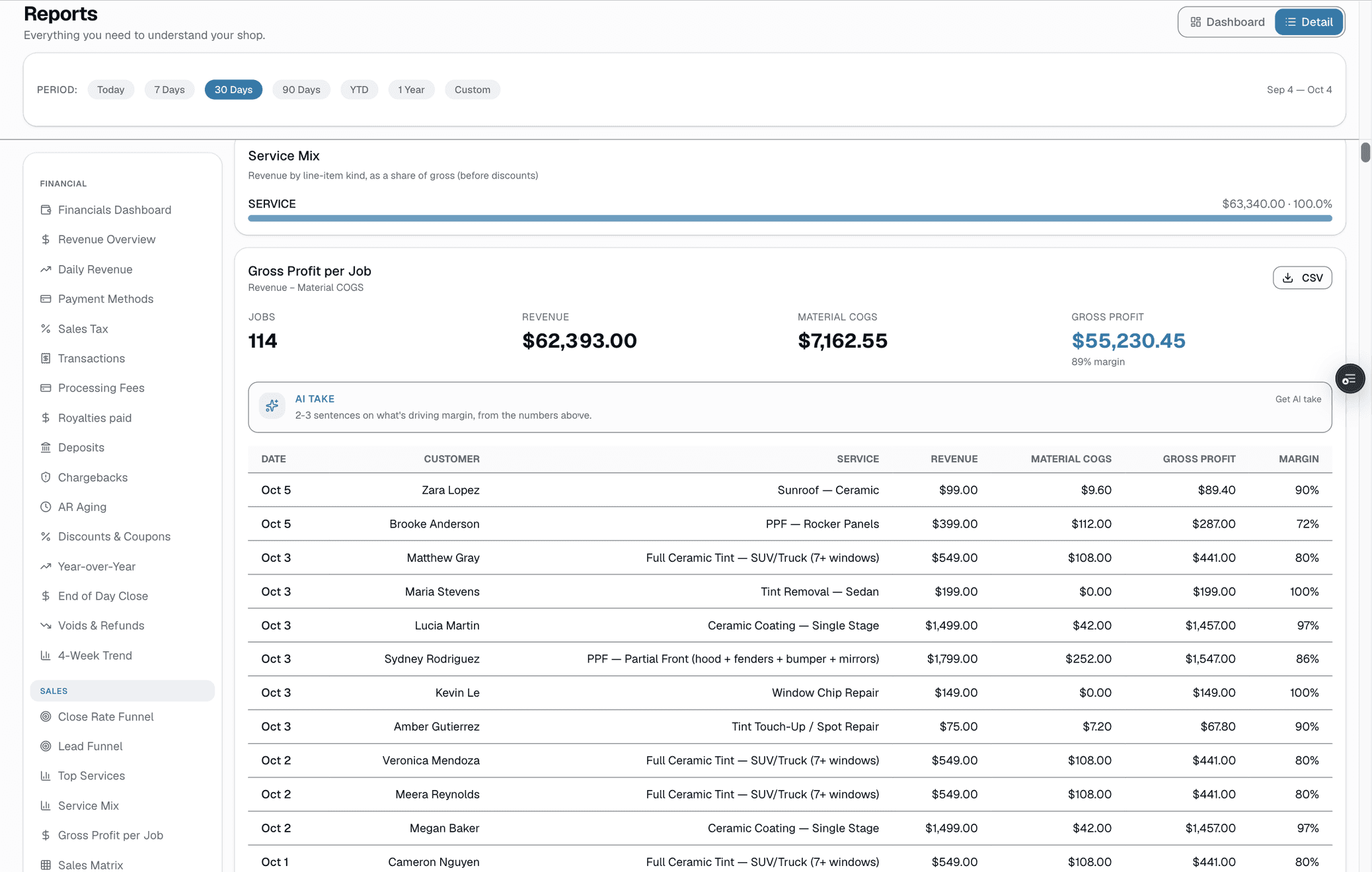
Task: Select the Today period
Action: (110, 89)
